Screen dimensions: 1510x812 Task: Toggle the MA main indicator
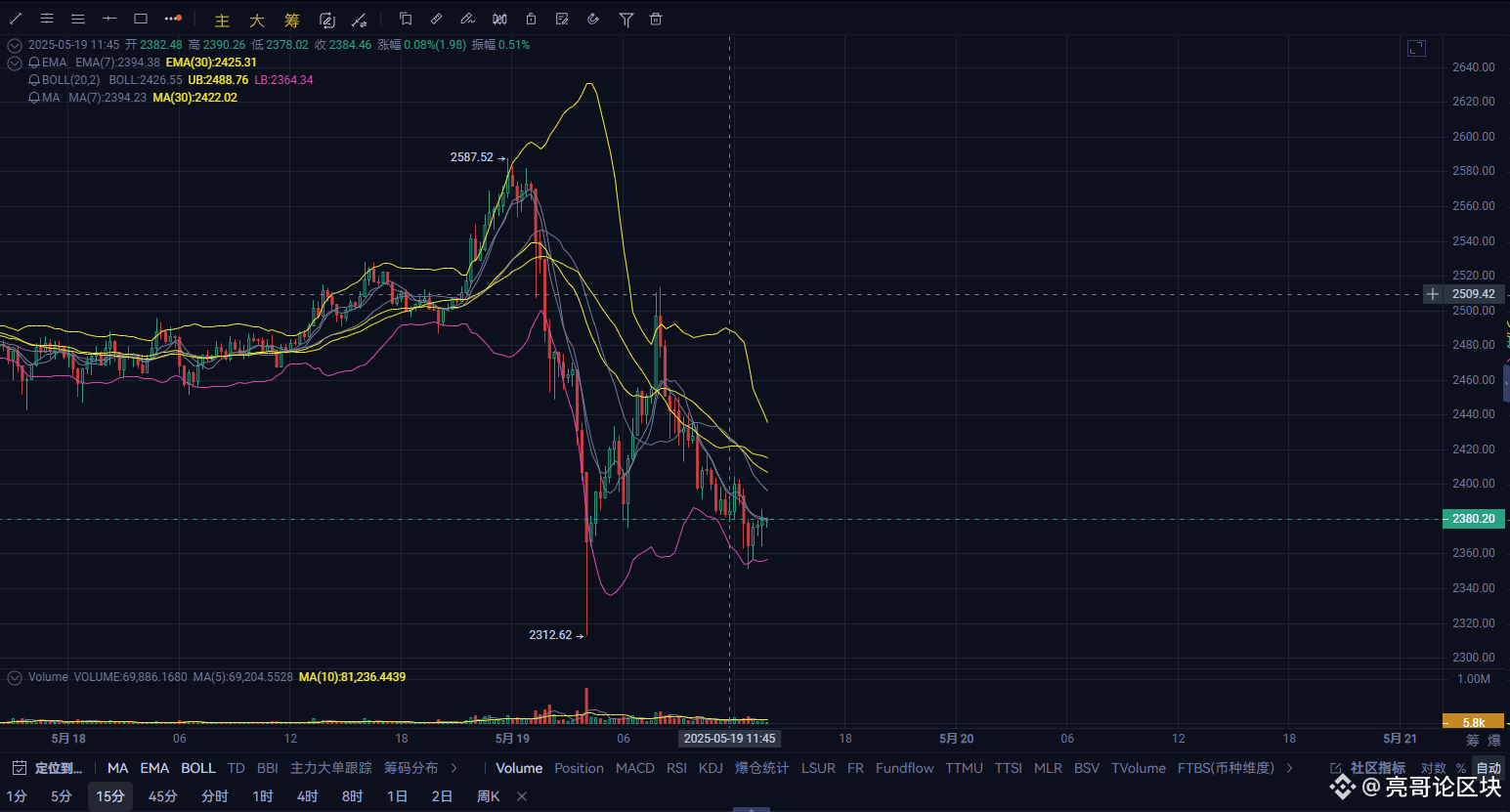point(117,768)
